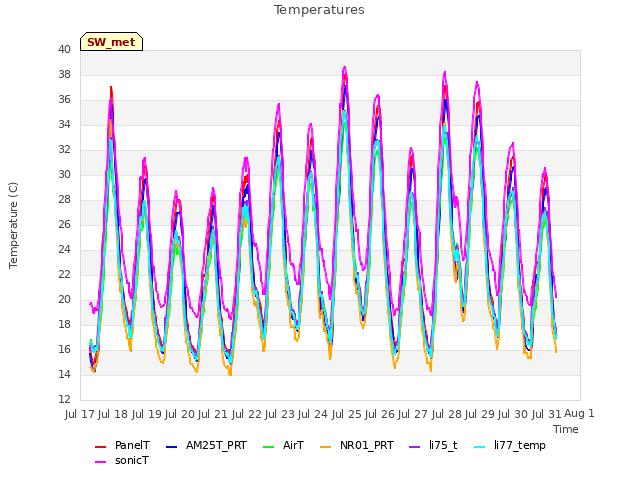
Task: Click the 40 y-axis tick label
Action: [64, 49]
